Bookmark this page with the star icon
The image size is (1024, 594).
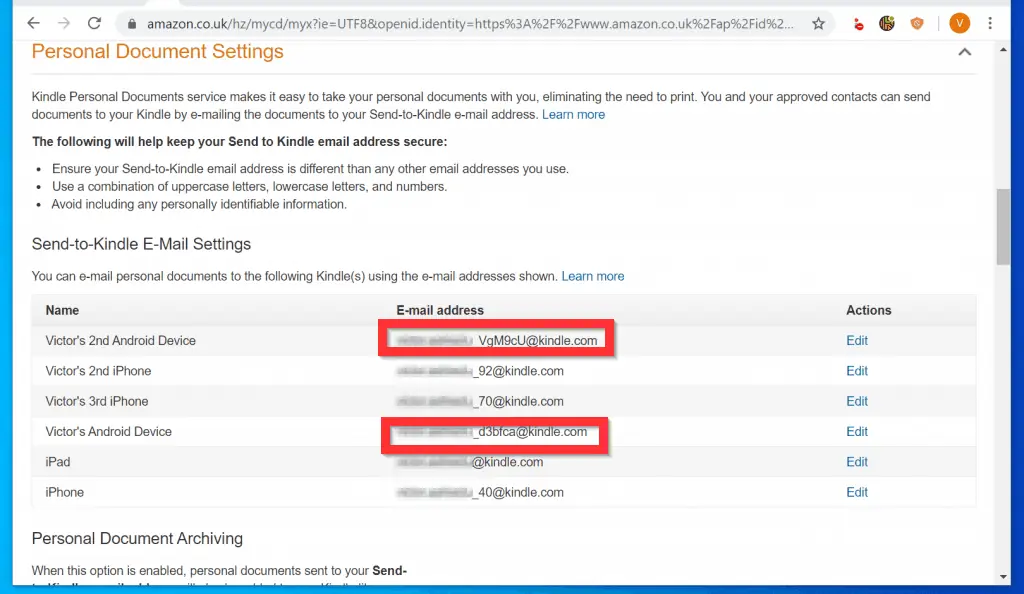[x=818, y=23]
